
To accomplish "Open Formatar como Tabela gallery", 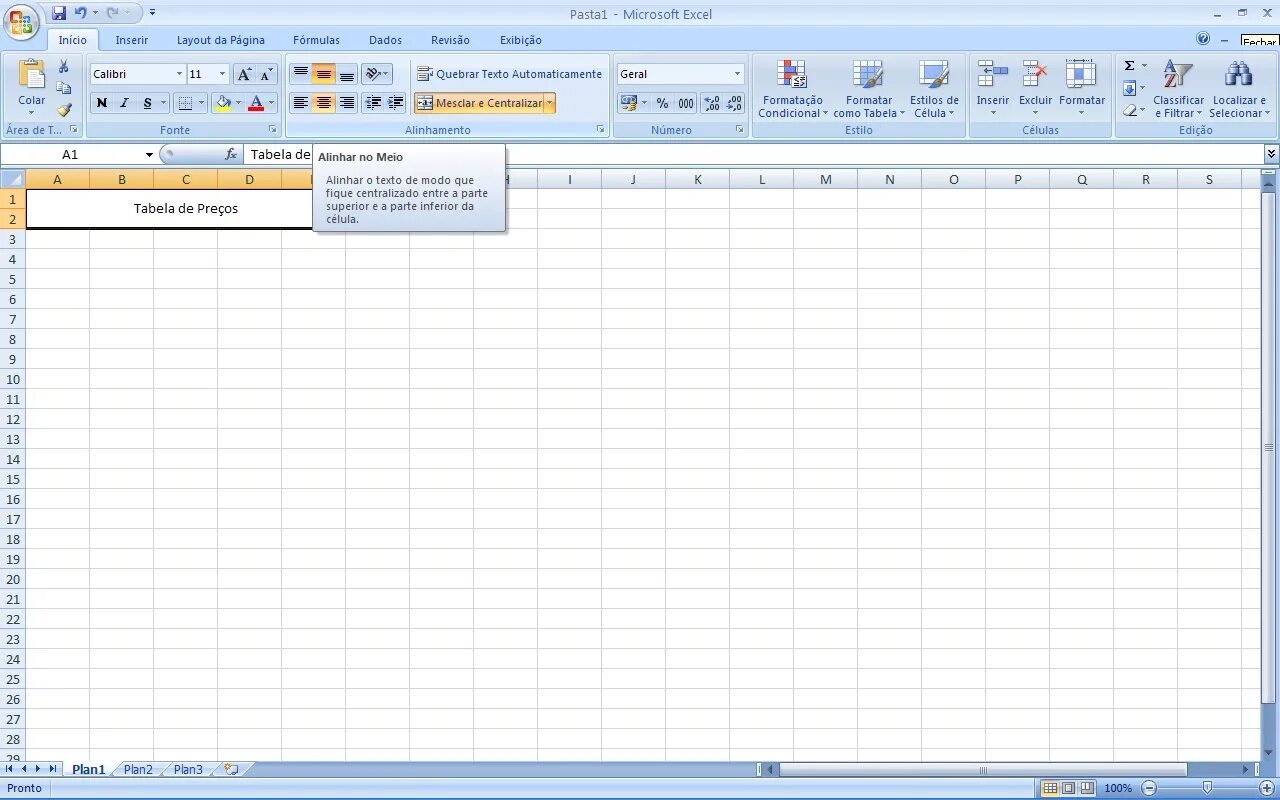I will click(x=868, y=88).
